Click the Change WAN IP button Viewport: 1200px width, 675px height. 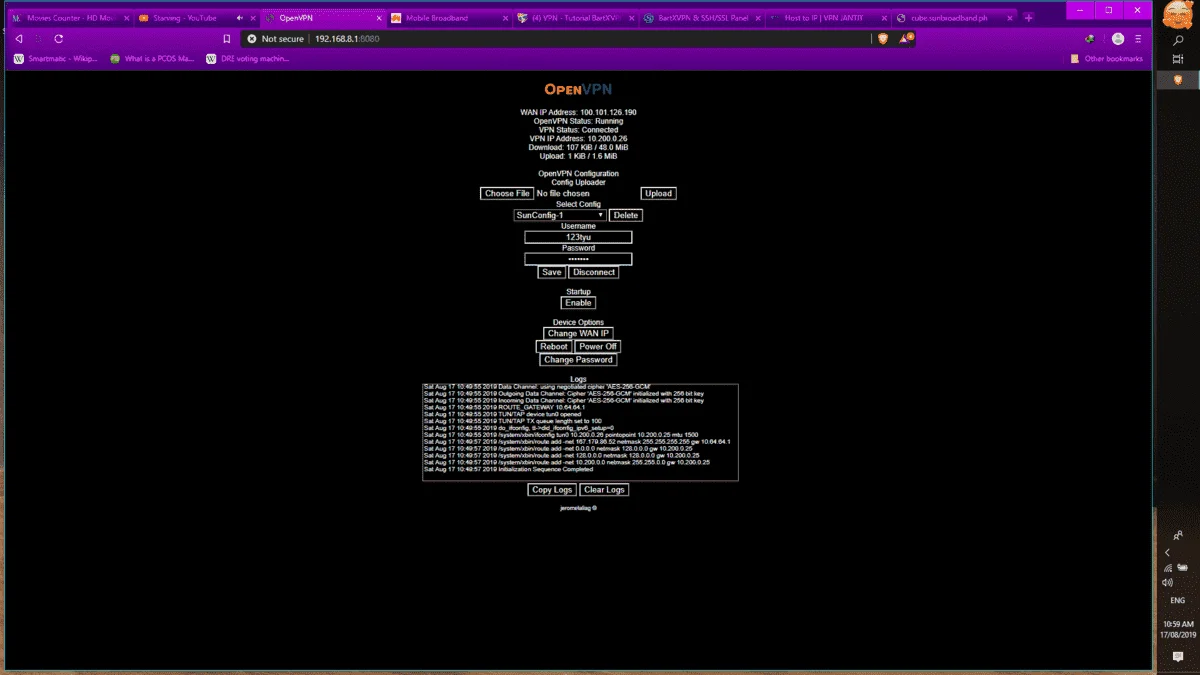[579, 333]
